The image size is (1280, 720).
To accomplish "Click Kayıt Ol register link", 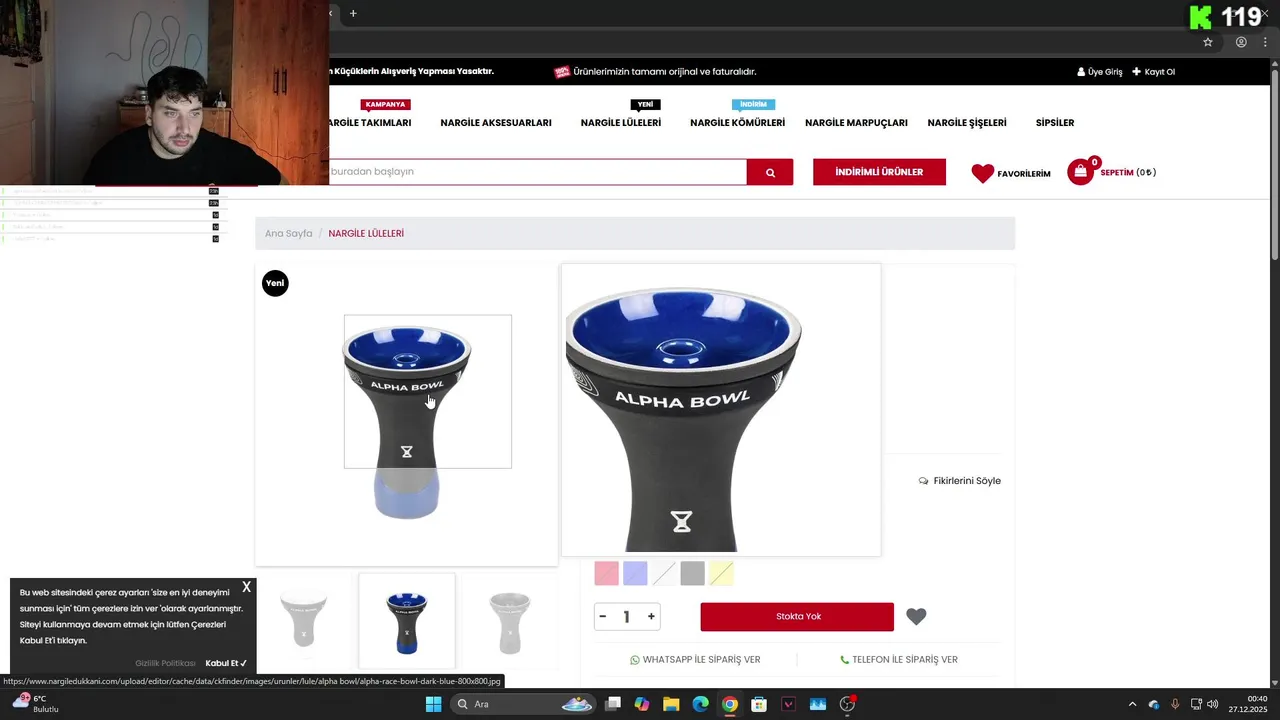I will 1154,72.
